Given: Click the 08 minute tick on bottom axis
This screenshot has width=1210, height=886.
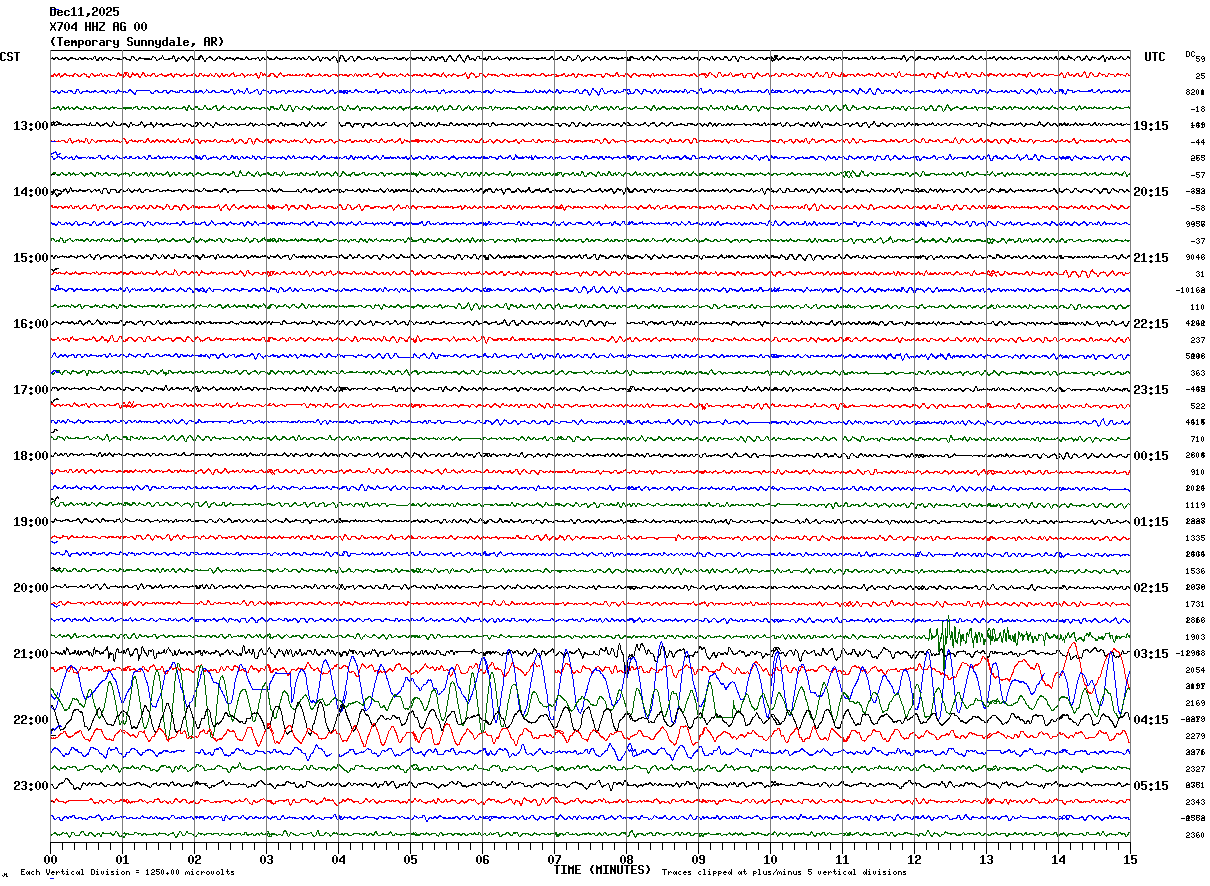Looking at the screenshot, I should [x=626, y=859].
